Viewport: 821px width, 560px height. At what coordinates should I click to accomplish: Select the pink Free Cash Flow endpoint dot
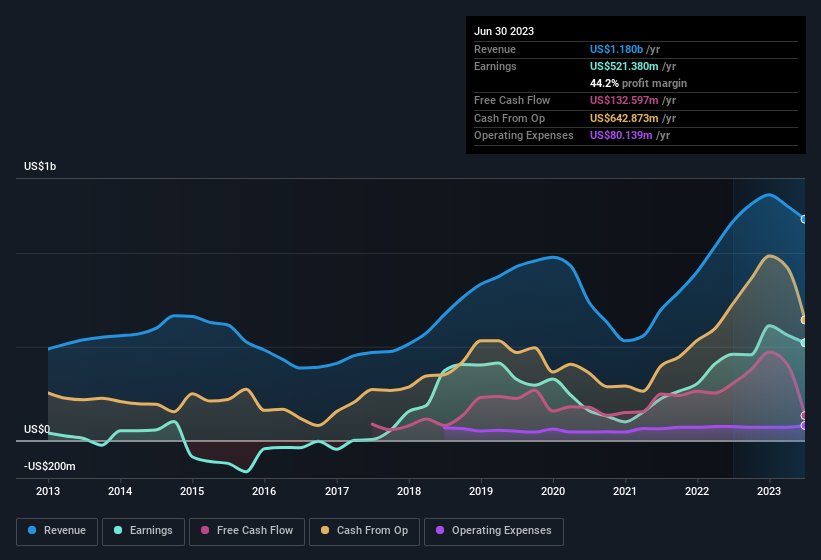tap(804, 415)
